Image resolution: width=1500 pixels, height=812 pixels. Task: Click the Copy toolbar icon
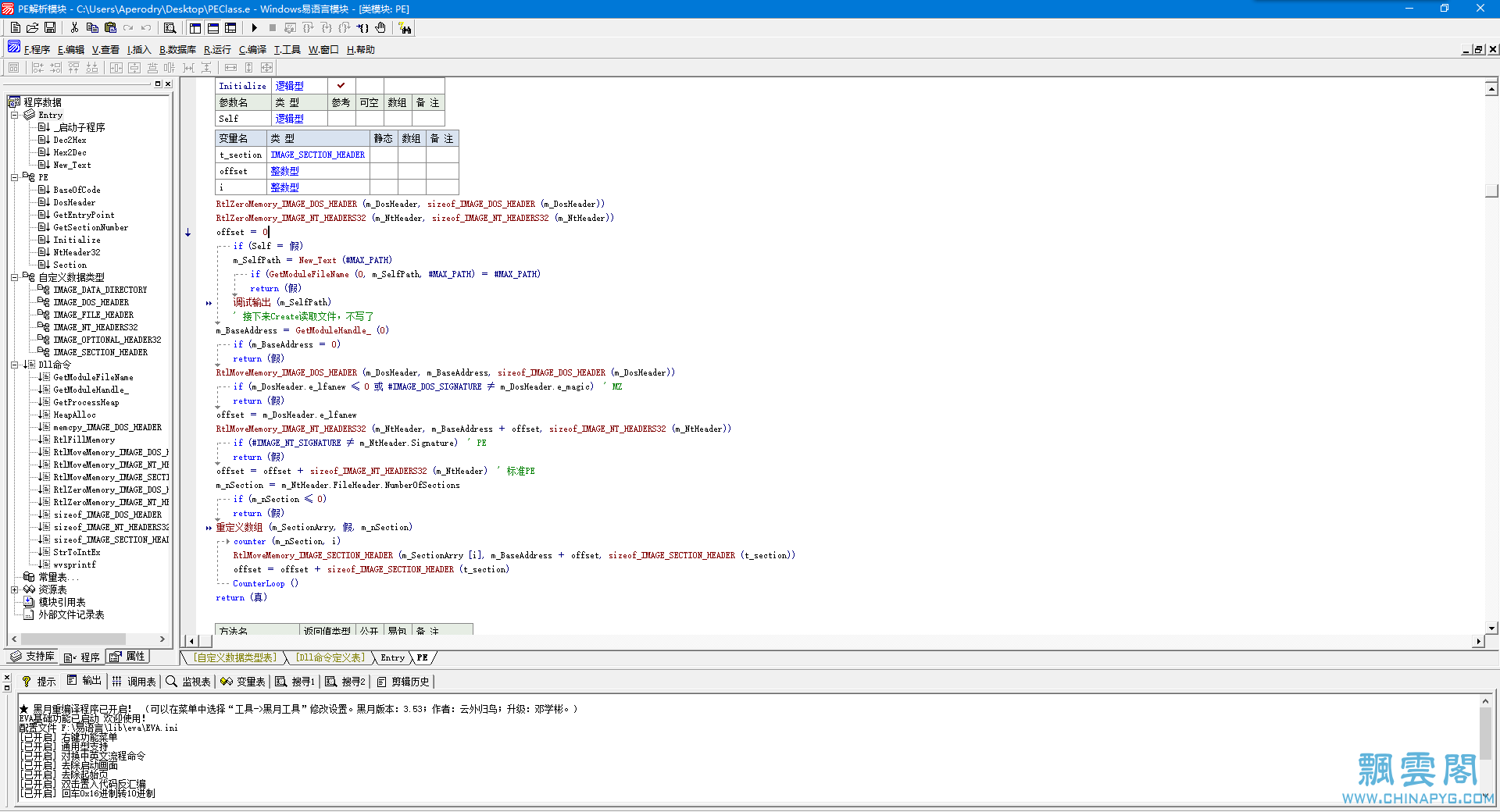(x=92, y=28)
